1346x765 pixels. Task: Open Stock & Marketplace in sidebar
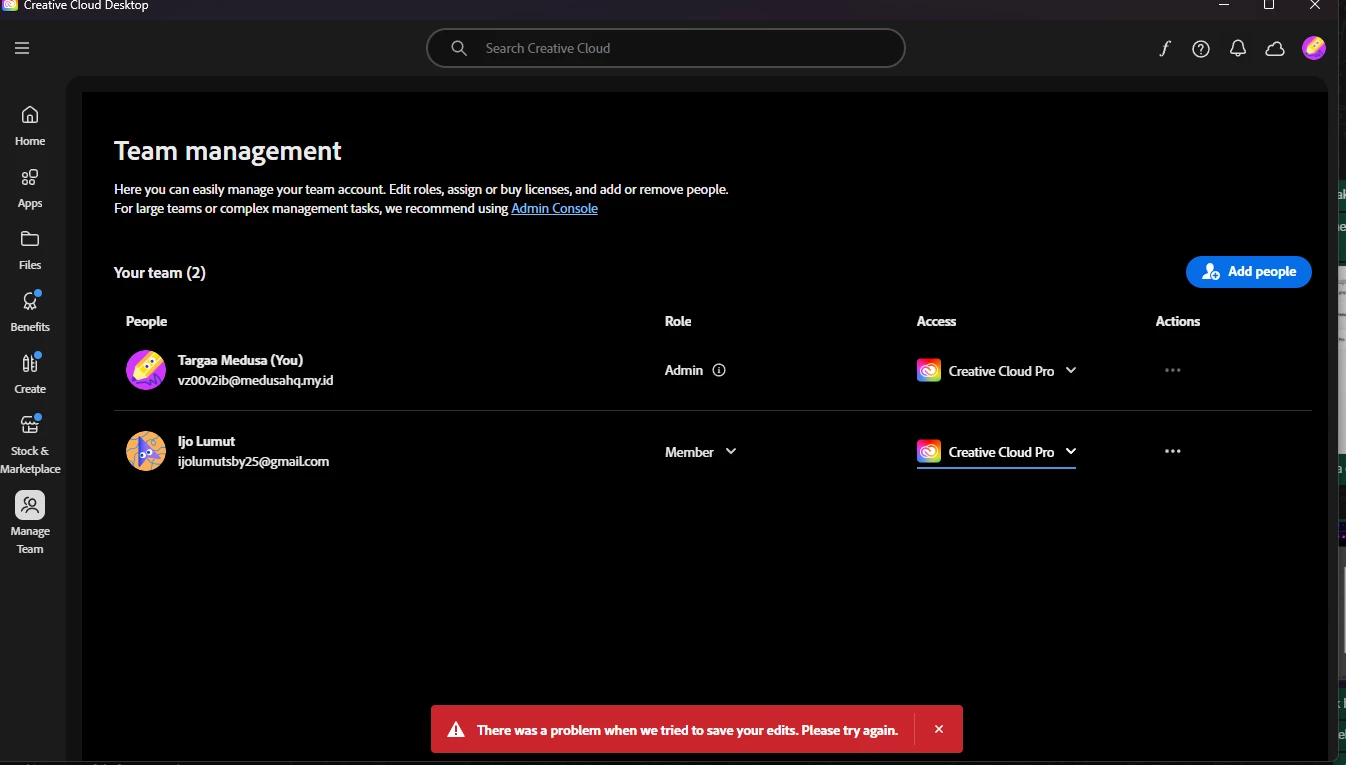point(30,444)
